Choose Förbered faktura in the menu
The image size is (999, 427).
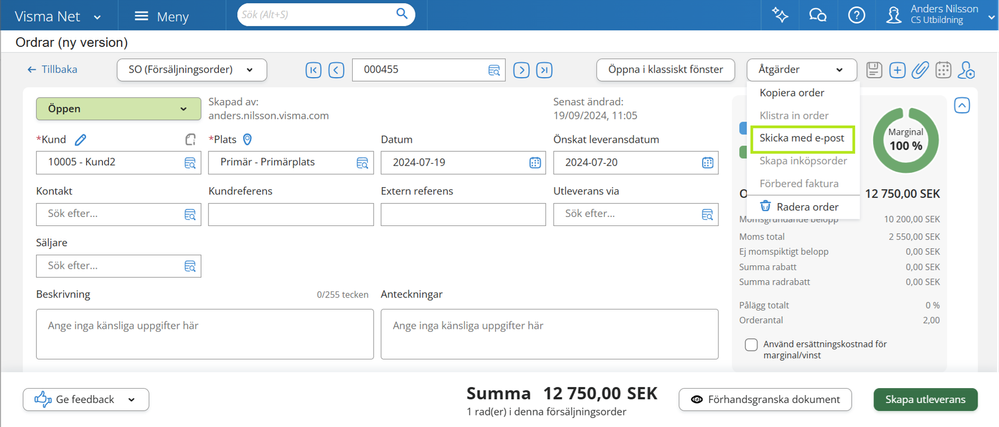[x=799, y=184]
